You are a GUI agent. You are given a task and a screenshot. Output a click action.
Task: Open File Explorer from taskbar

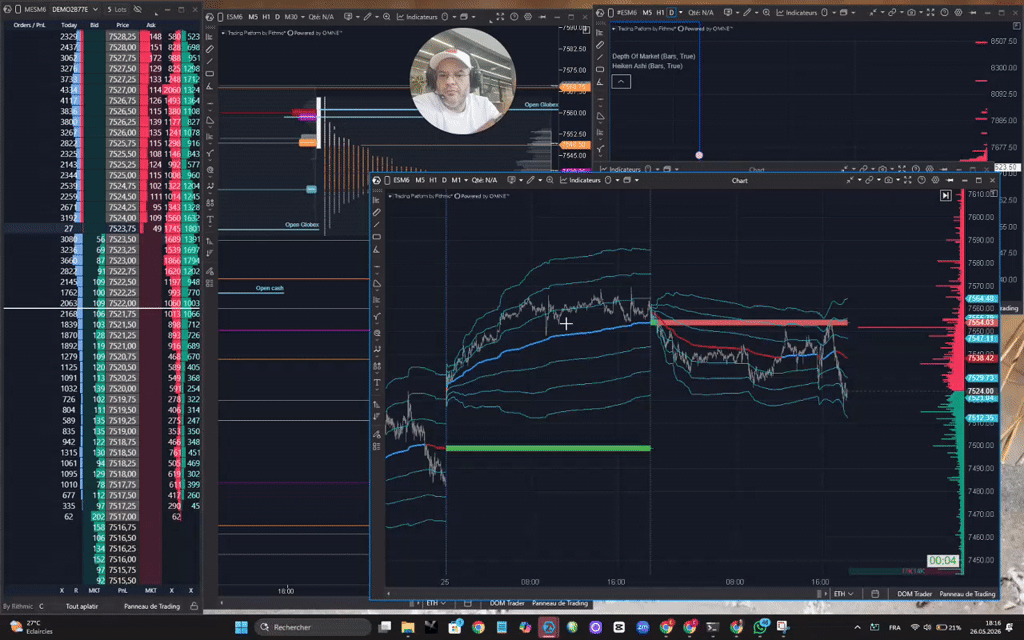pos(408,627)
